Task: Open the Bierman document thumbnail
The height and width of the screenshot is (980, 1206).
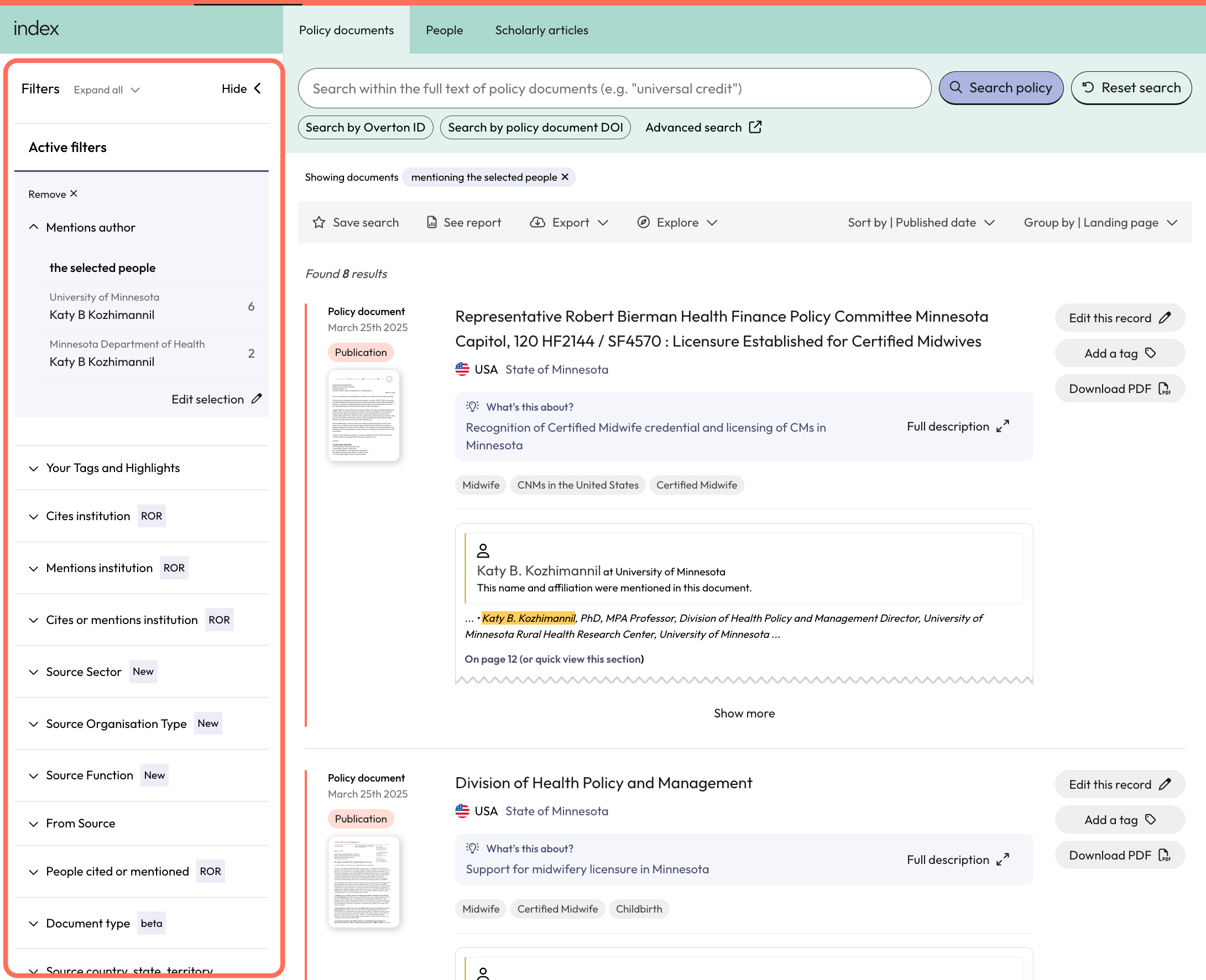Action: (364, 415)
